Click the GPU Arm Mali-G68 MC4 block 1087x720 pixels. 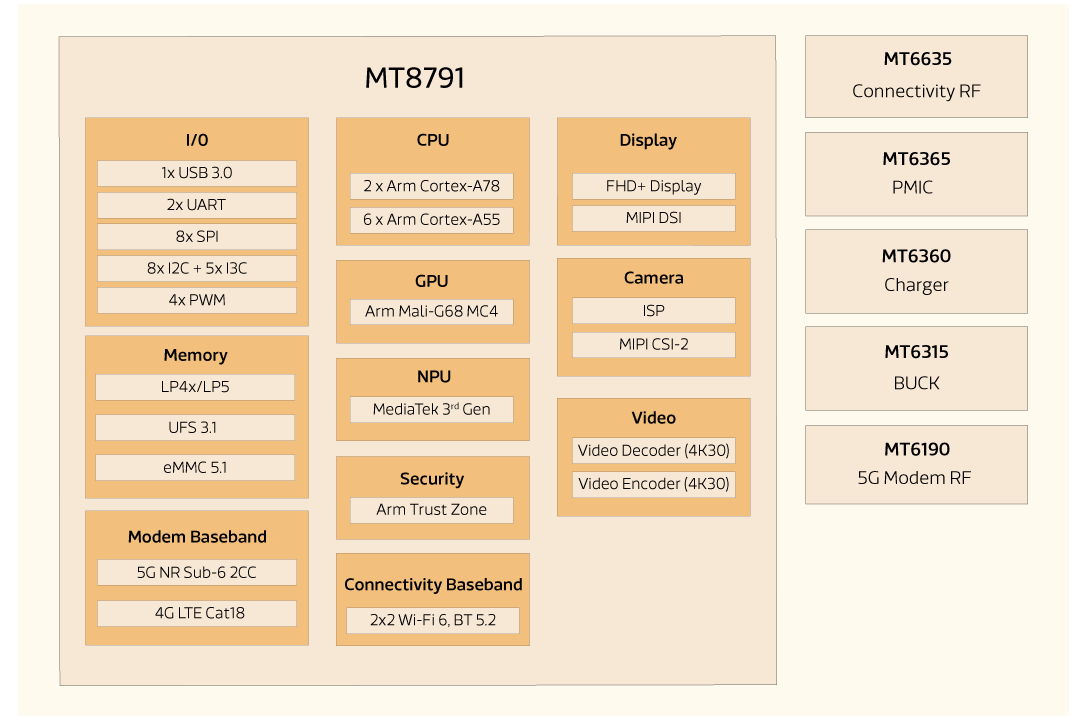tap(431, 311)
